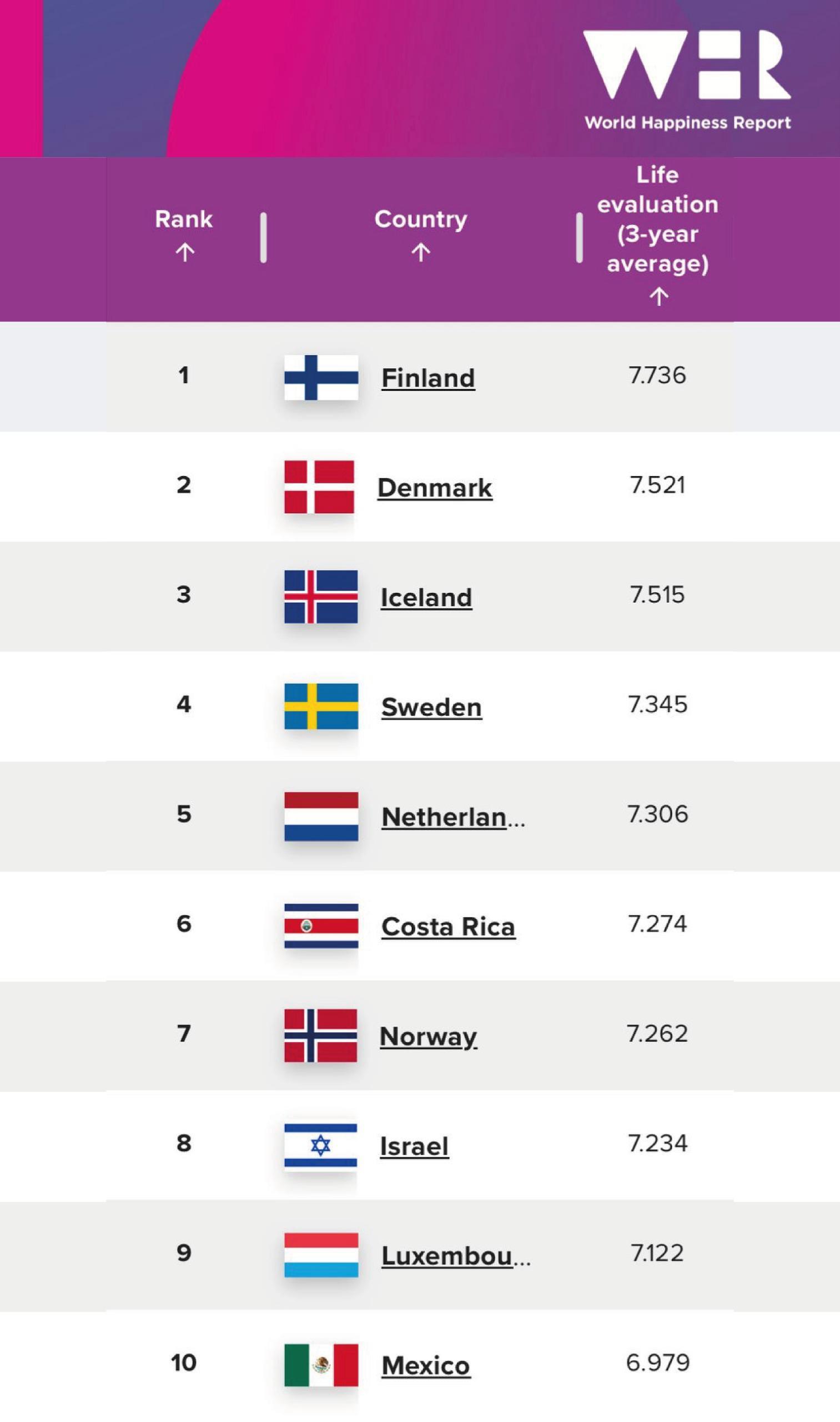Screen dimensions: 840x1422
Task: Click the Costa Rica flag icon
Action: 321,926
